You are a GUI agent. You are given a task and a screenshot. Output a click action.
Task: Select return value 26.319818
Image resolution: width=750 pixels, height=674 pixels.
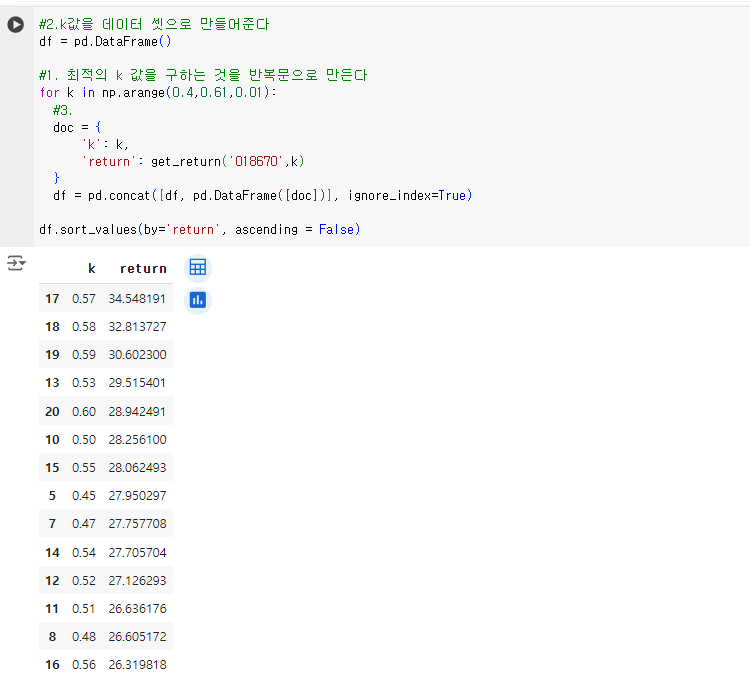(137, 664)
